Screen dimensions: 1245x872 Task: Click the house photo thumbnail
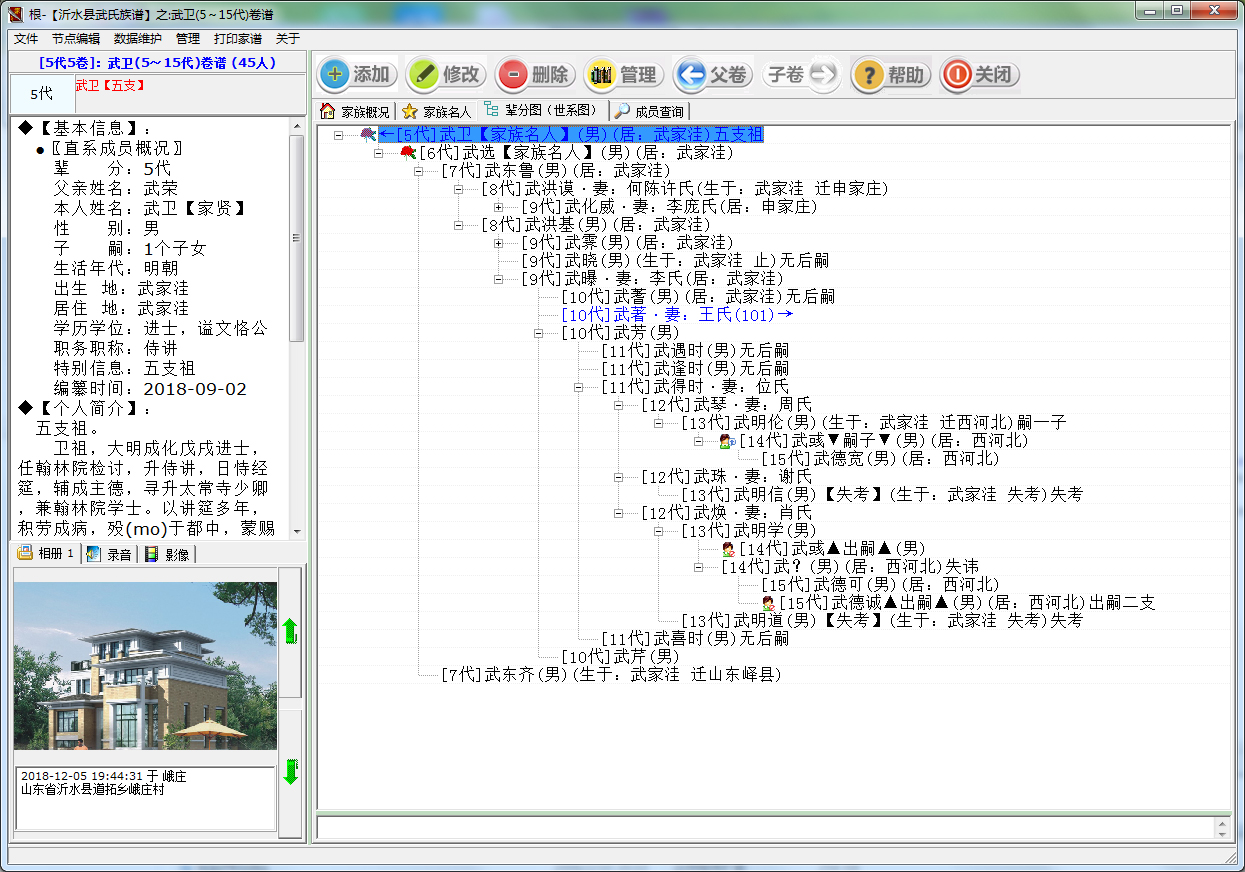point(145,666)
